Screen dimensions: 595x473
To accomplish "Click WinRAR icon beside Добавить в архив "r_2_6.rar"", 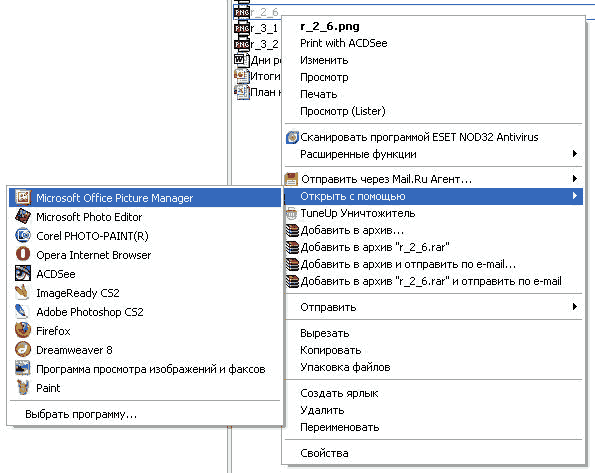I will pos(292,247).
